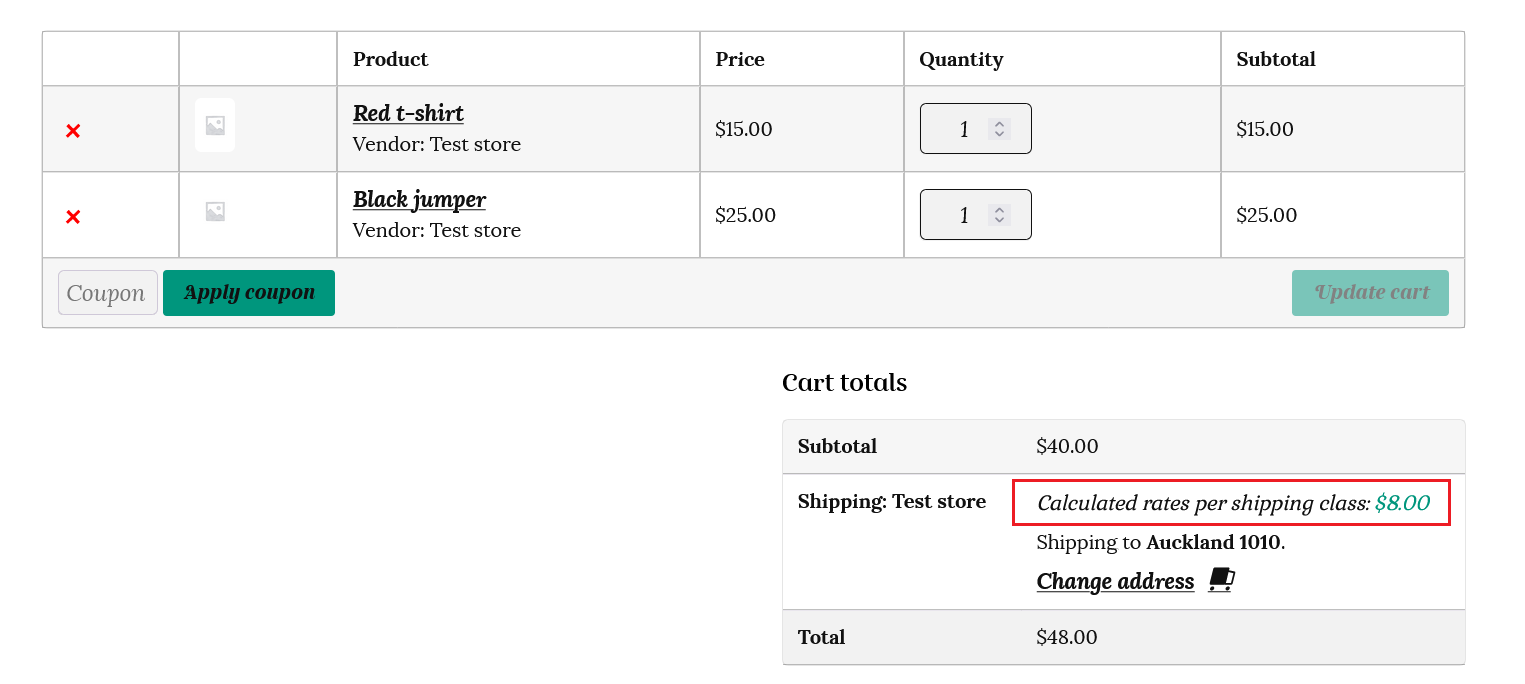The height and width of the screenshot is (684, 1525).
Task: Decrease Black jumper quantity with down arrow
Action: pyautogui.click(x=999, y=220)
